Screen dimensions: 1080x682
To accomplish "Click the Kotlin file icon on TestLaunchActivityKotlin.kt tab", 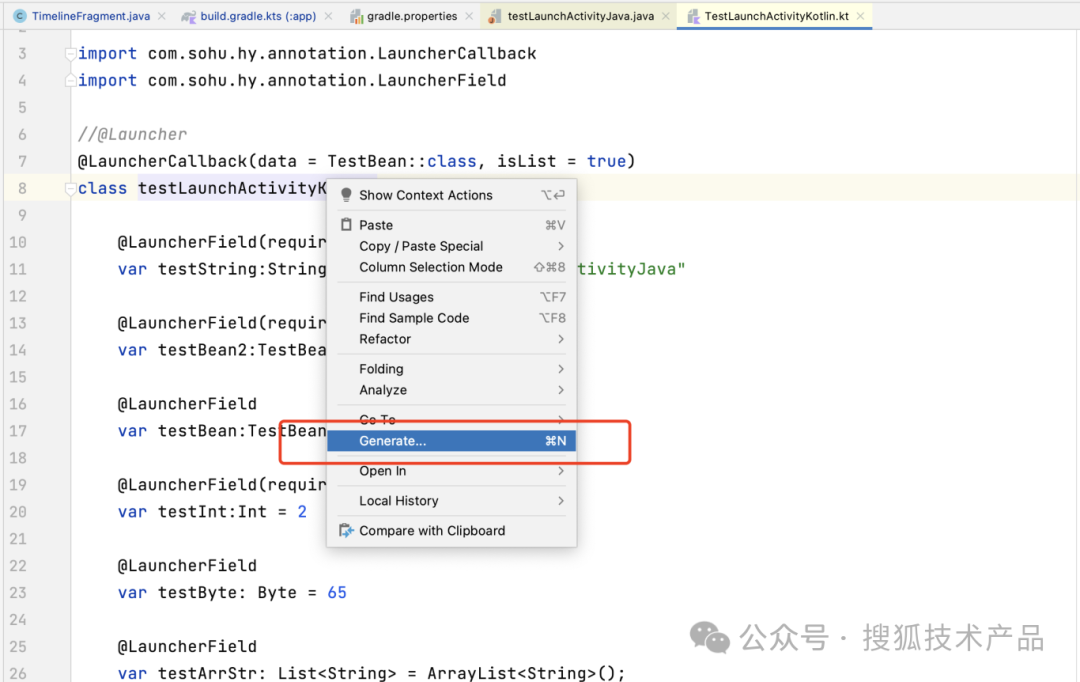I will (693, 17).
